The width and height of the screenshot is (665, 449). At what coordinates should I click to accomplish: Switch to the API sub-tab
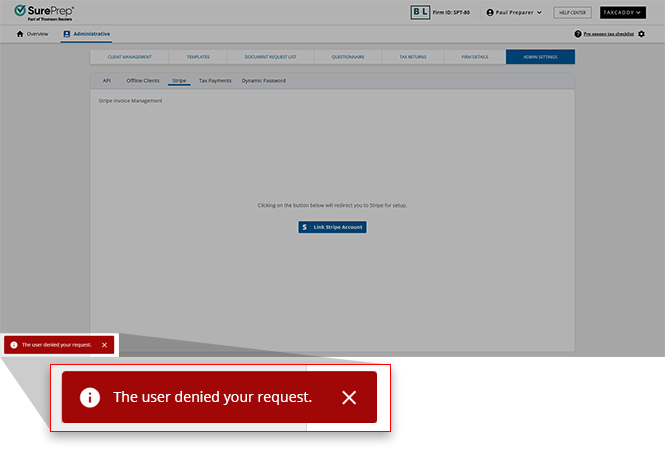click(x=107, y=81)
